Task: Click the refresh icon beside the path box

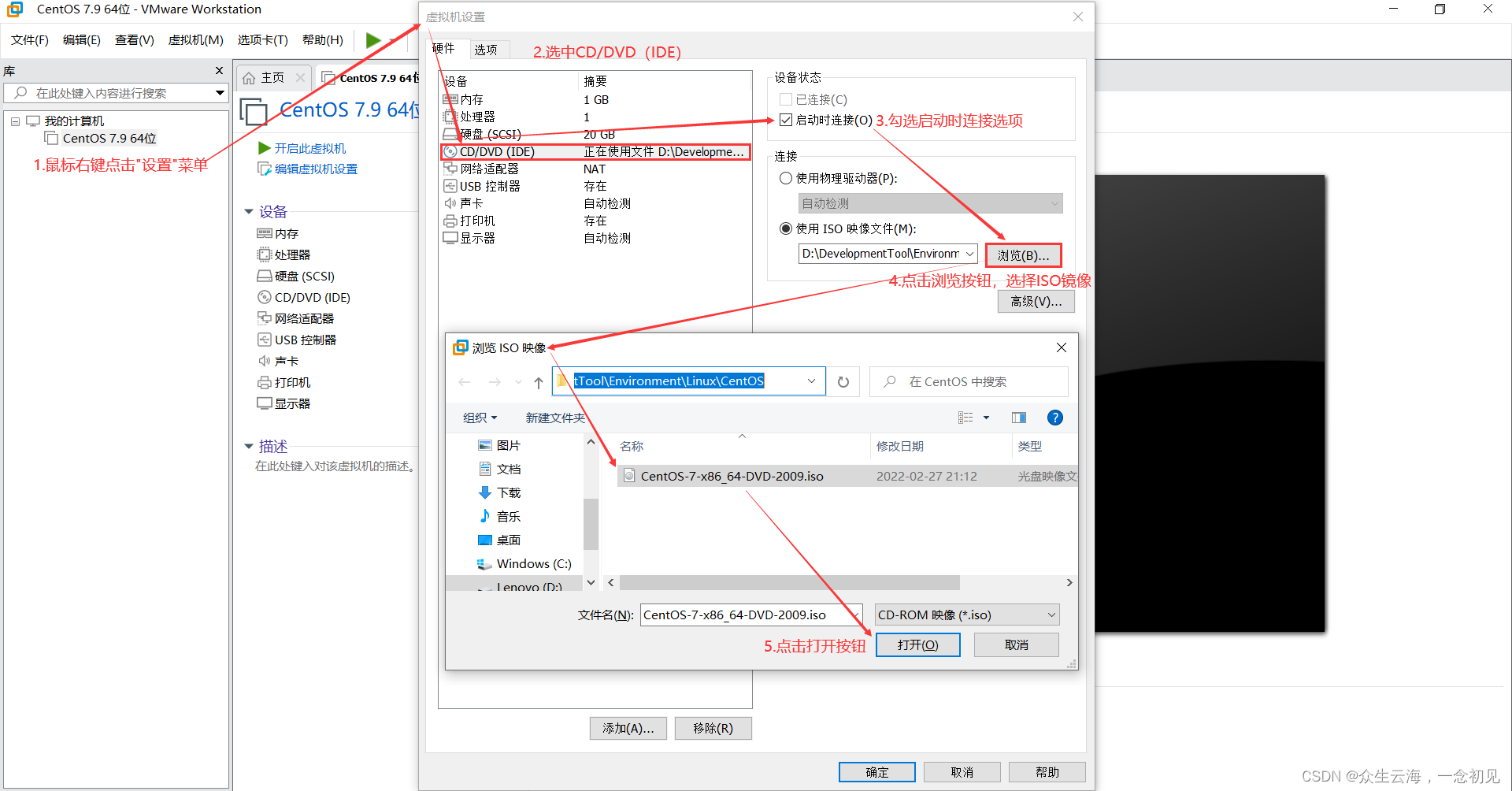Action: 843,382
